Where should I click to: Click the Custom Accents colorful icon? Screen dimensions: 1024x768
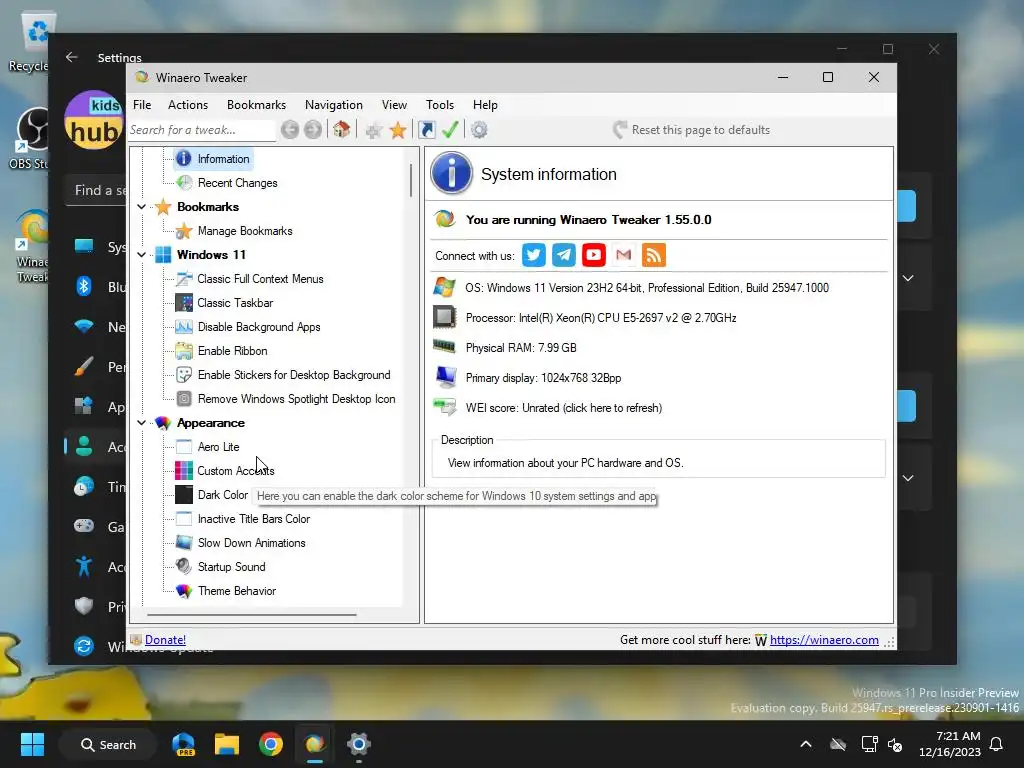[x=184, y=471]
